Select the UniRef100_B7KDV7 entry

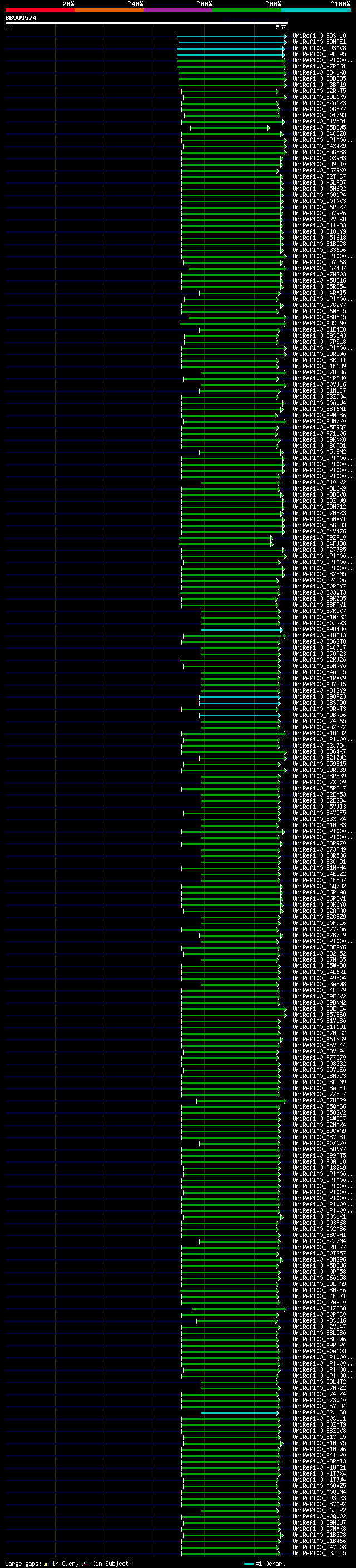(x=319, y=611)
